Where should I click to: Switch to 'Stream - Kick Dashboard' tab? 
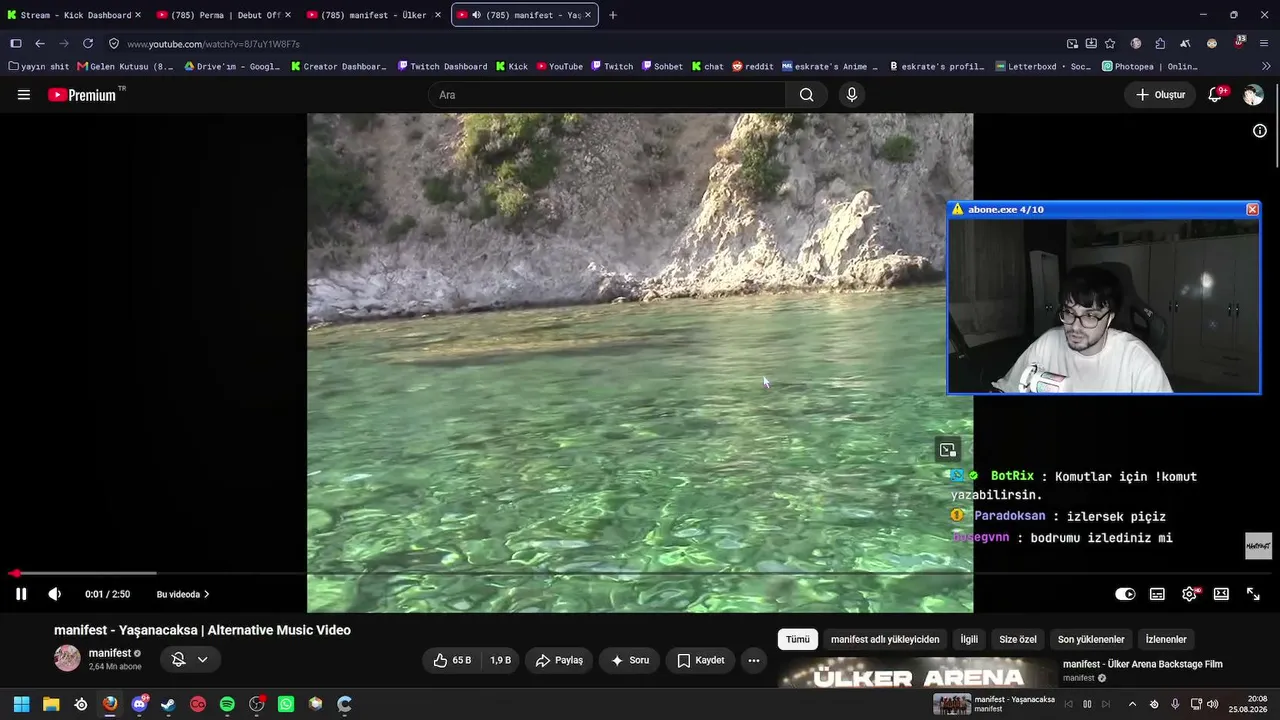pyautogui.click(x=75, y=15)
